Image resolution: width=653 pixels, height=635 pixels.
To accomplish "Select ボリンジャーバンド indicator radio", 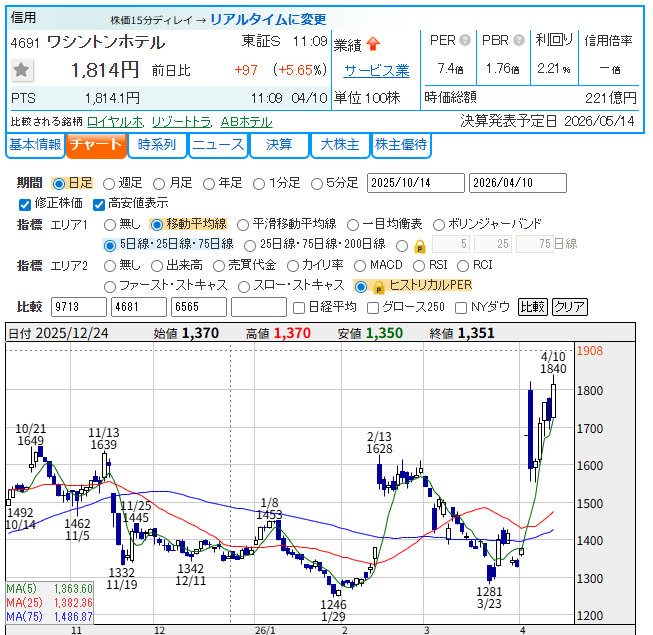I will pyautogui.click(x=439, y=225).
